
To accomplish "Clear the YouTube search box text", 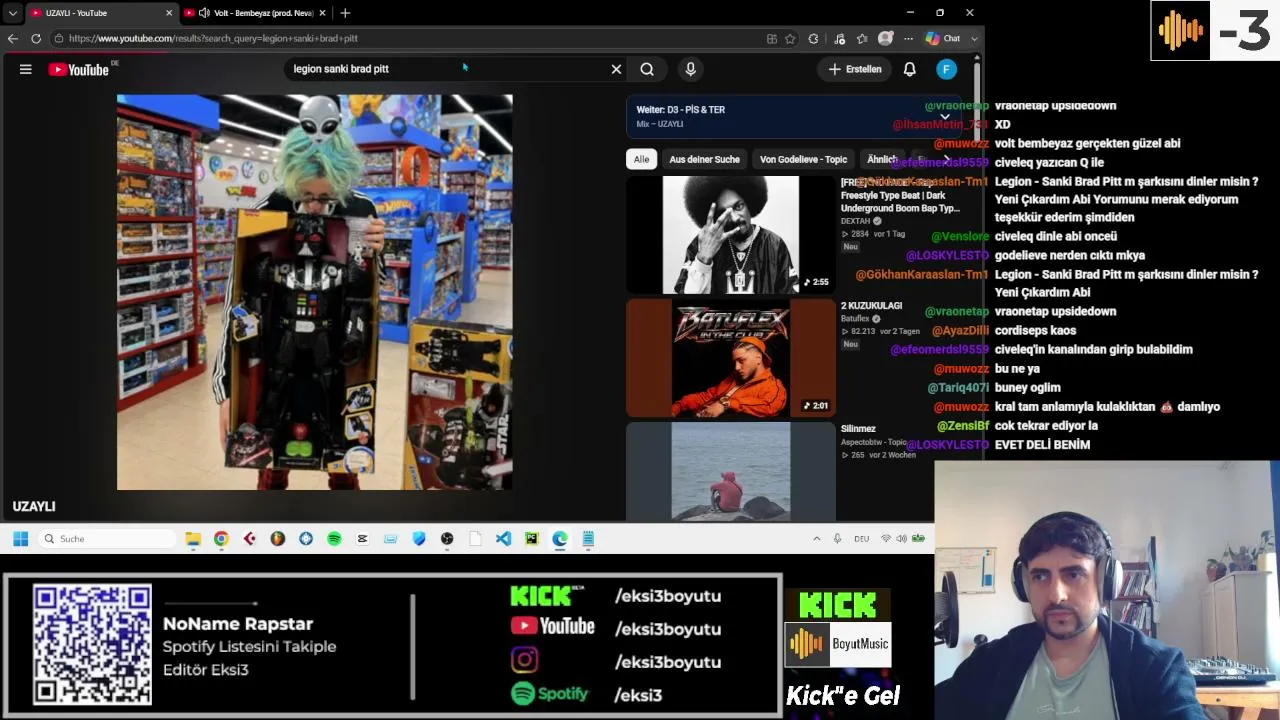I will 616,69.
